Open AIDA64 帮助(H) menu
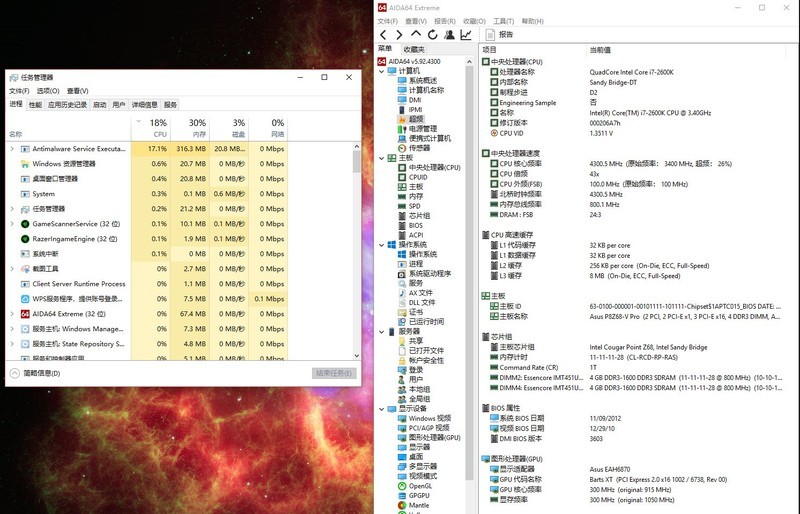The image size is (800, 514). (x=533, y=21)
